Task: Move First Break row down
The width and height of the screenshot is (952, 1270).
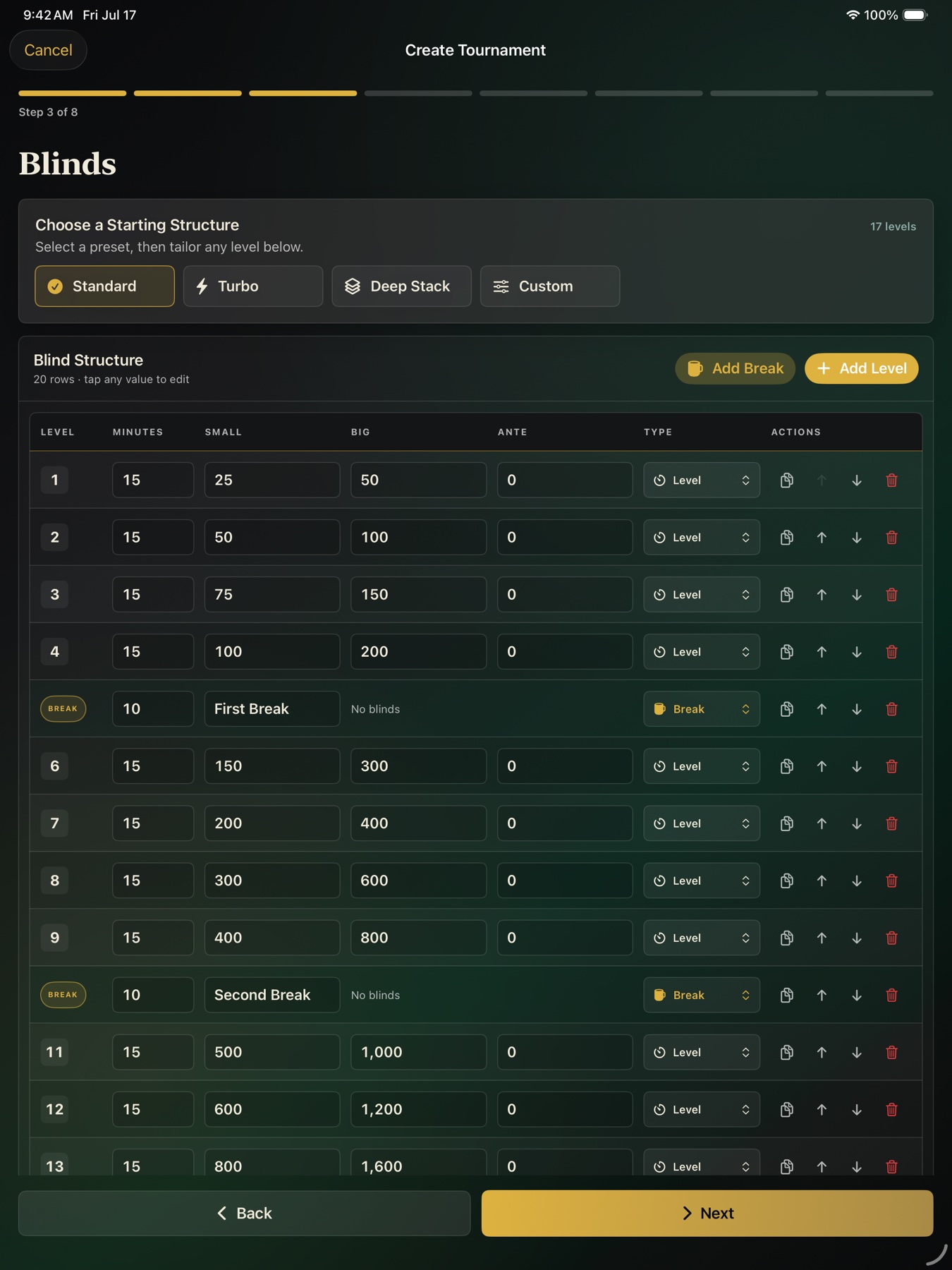Action: pyautogui.click(x=857, y=709)
